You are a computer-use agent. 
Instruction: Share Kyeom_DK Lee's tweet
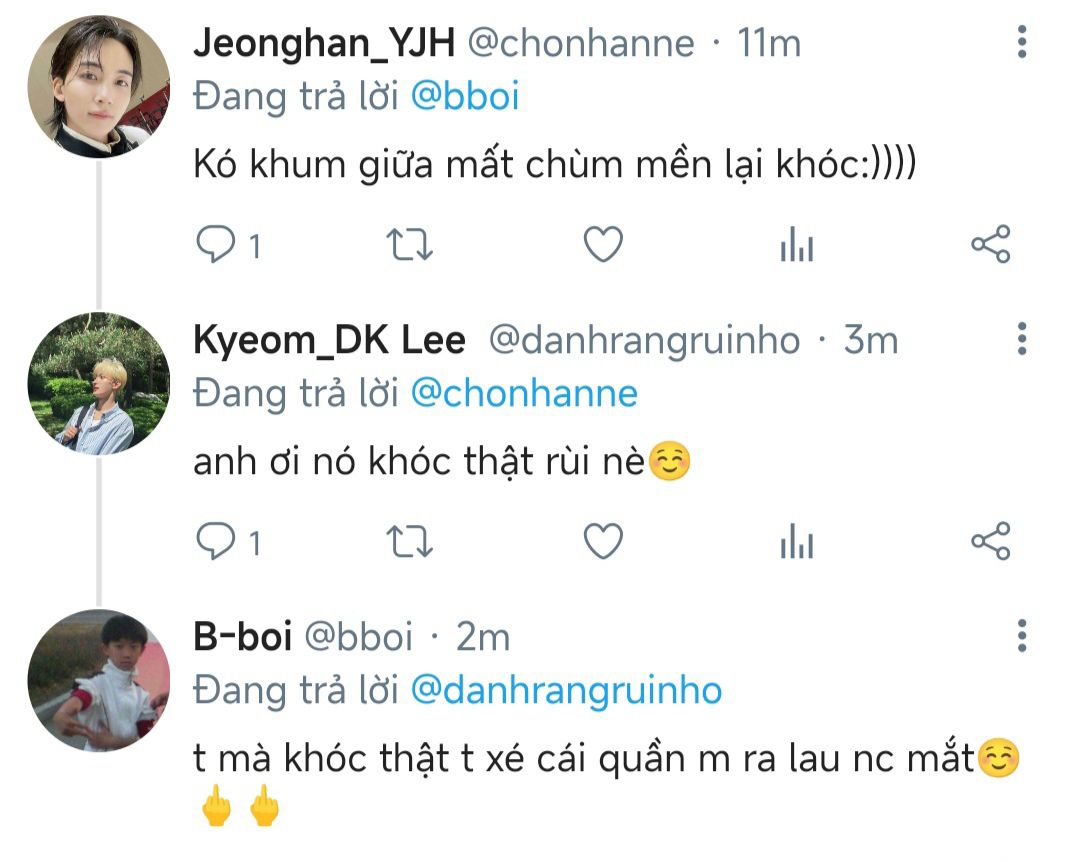click(991, 542)
